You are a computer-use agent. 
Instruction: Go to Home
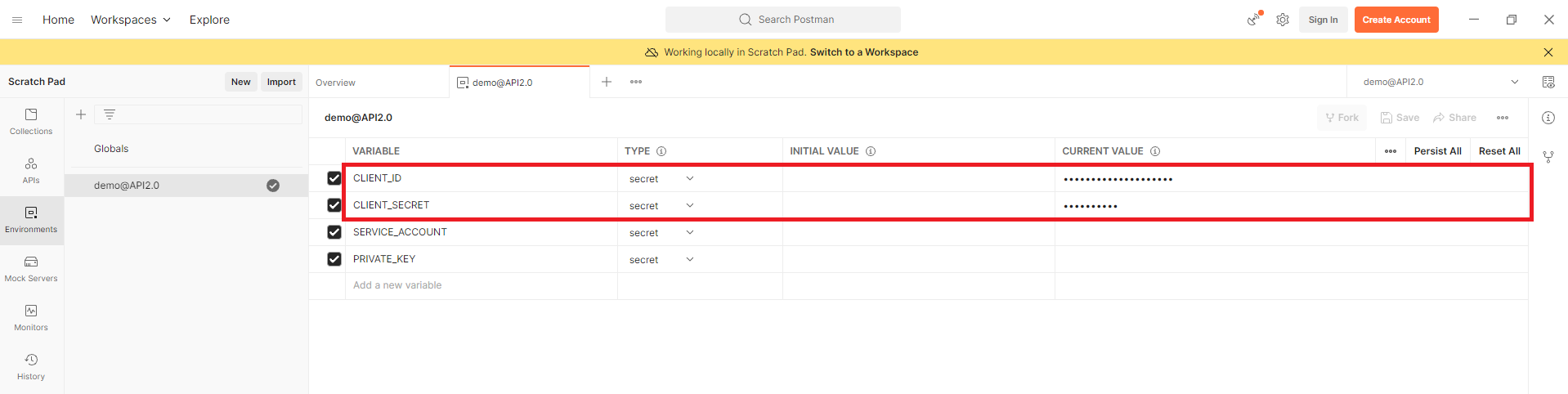click(58, 20)
